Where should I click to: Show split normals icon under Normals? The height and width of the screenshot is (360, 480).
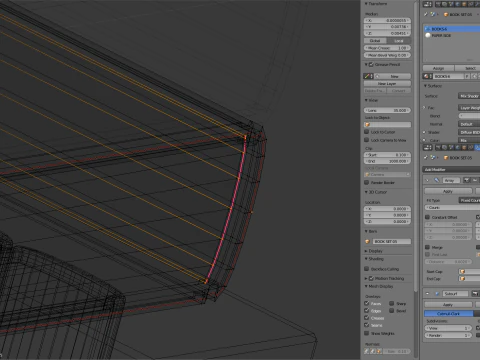pyautogui.click(x=373, y=351)
